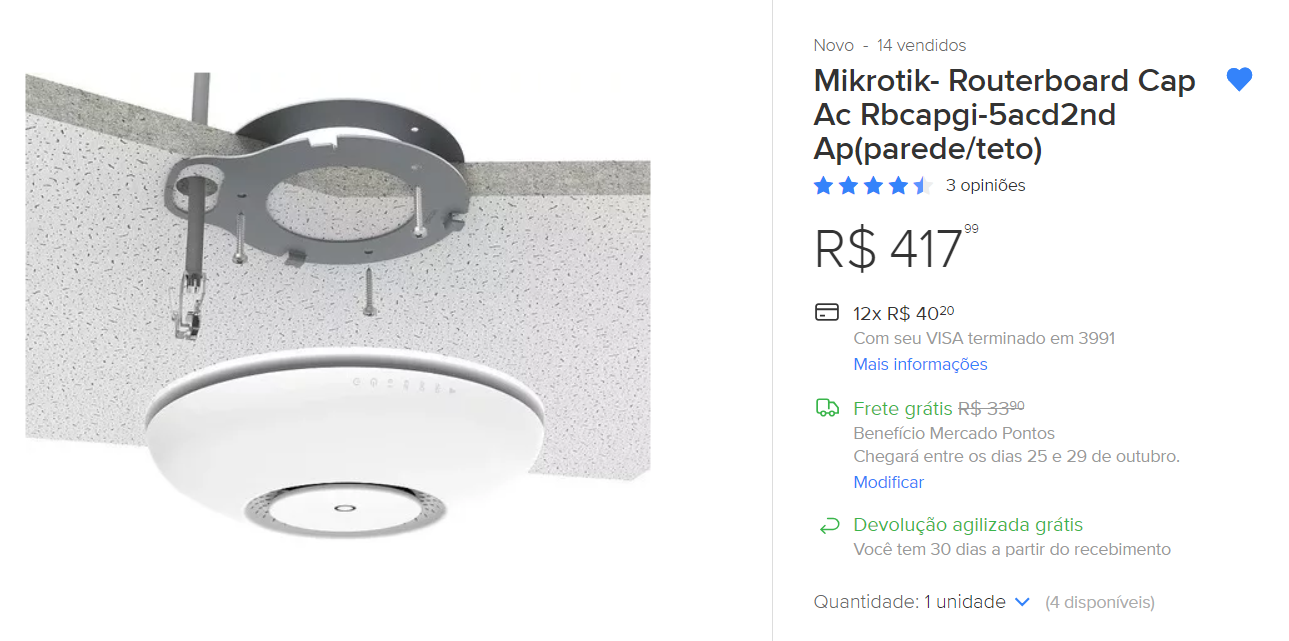Expand the Quantidade 1 unidade dropdown
The image size is (1289, 641).
pyautogui.click(x=922, y=602)
